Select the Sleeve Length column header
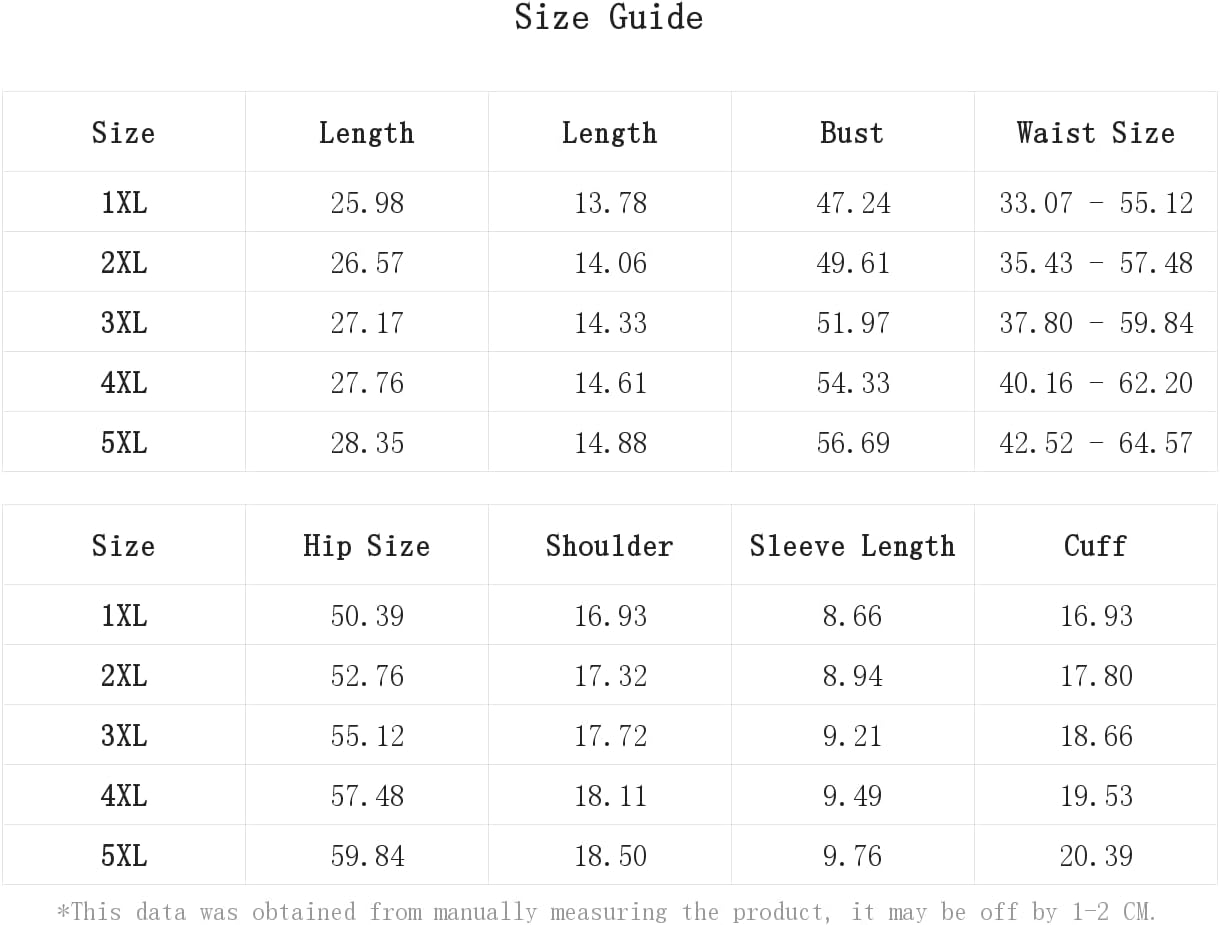The image size is (1220, 925). 852,546
